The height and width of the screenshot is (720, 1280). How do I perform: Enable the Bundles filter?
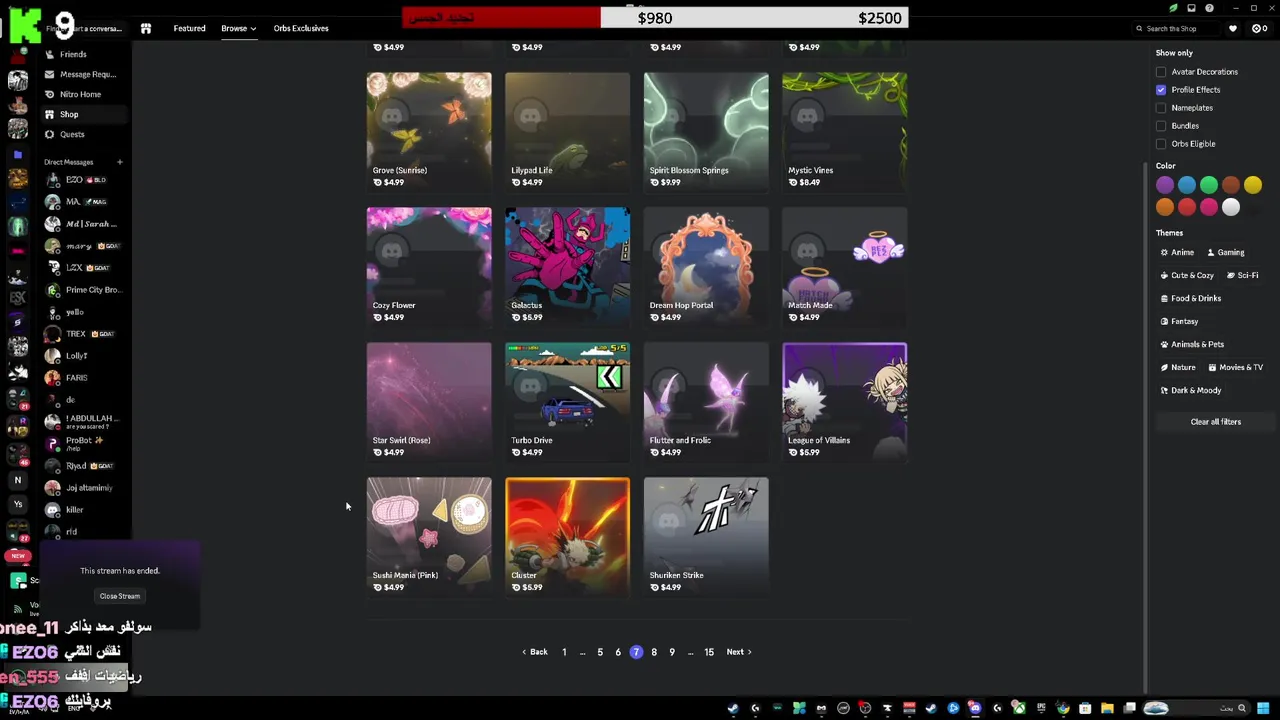[x=1161, y=126]
